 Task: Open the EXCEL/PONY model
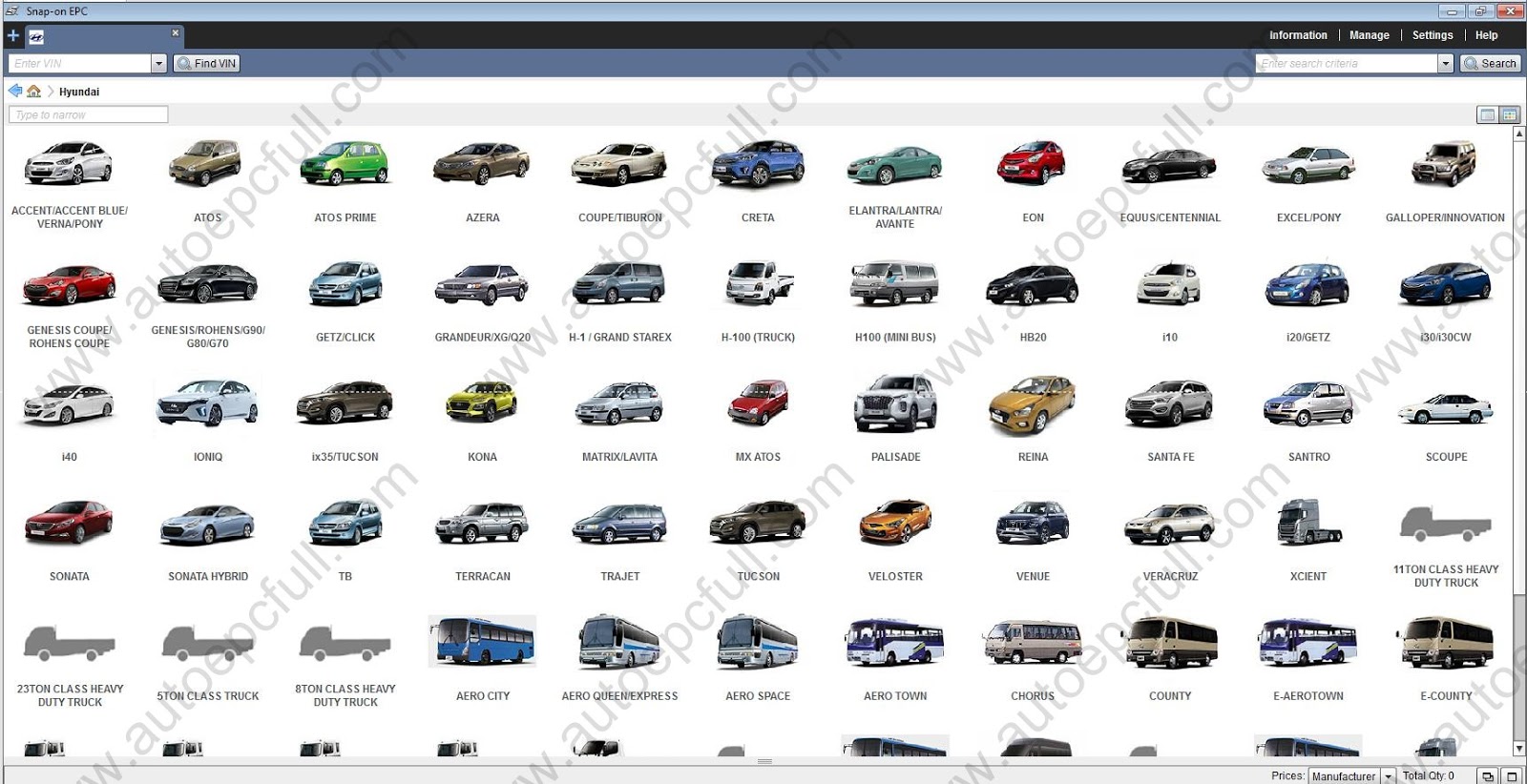1308,181
